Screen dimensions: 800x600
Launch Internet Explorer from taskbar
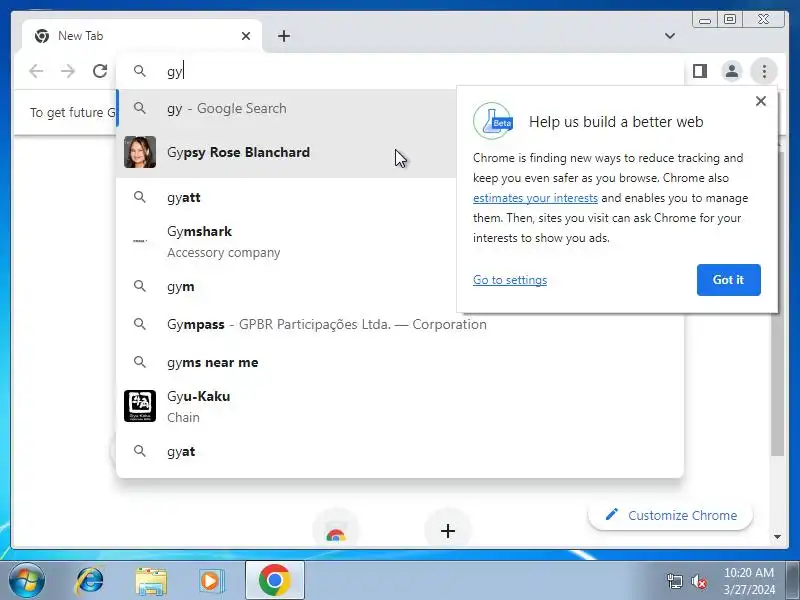tap(90, 581)
